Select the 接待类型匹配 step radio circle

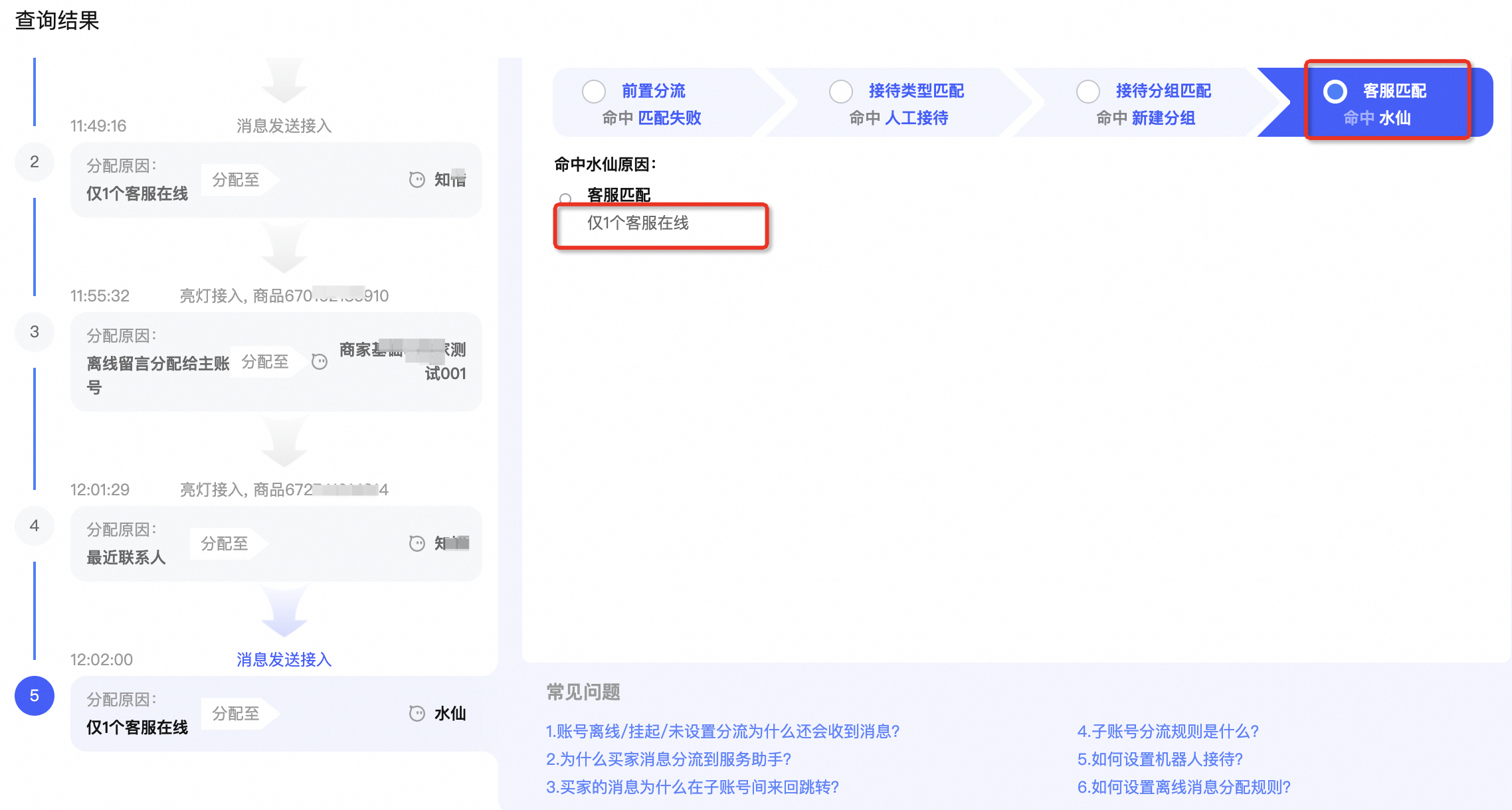point(840,92)
